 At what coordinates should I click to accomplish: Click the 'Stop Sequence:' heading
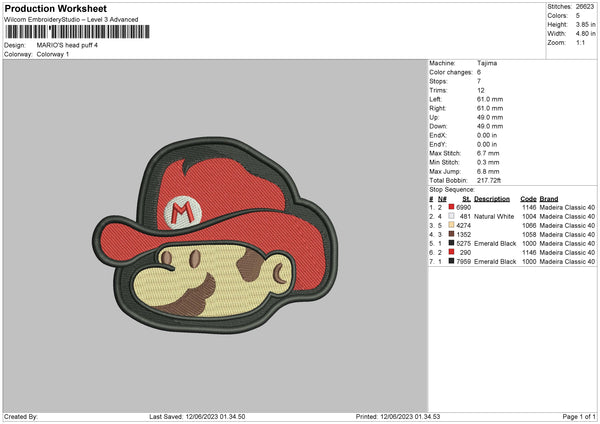(452, 190)
